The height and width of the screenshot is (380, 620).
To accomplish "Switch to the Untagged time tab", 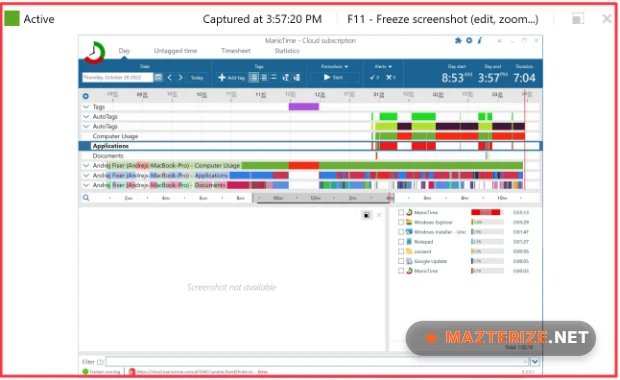I will pyautogui.click(x=175, y=51).
